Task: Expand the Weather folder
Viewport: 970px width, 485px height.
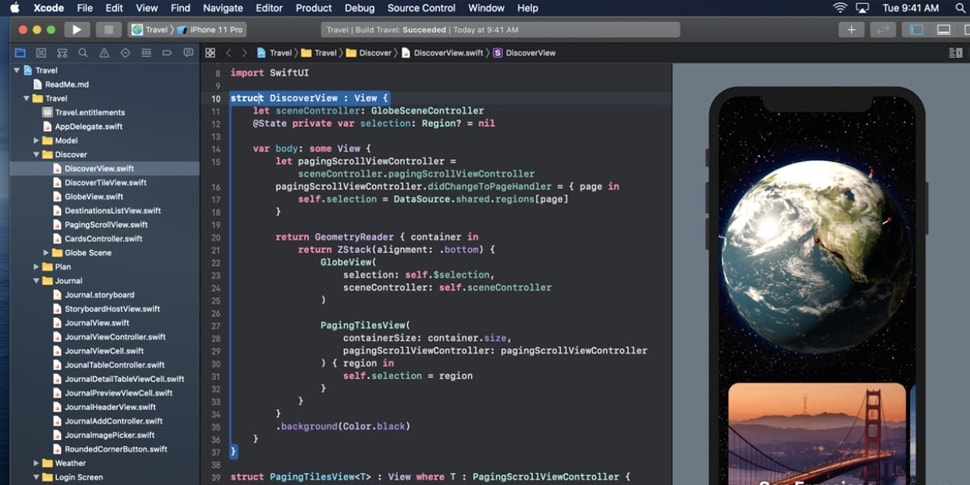Action: tap(36, 463)
